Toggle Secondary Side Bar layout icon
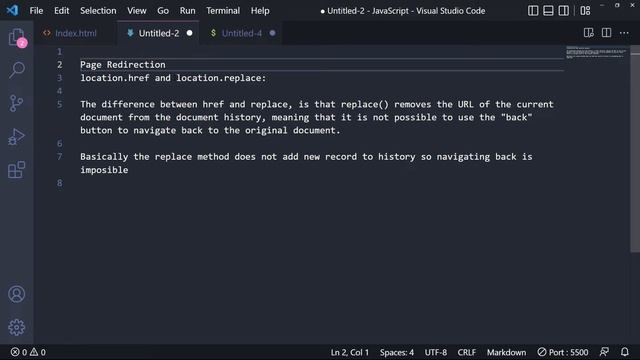This screenshot has width=640, height=360. point(564,11)
